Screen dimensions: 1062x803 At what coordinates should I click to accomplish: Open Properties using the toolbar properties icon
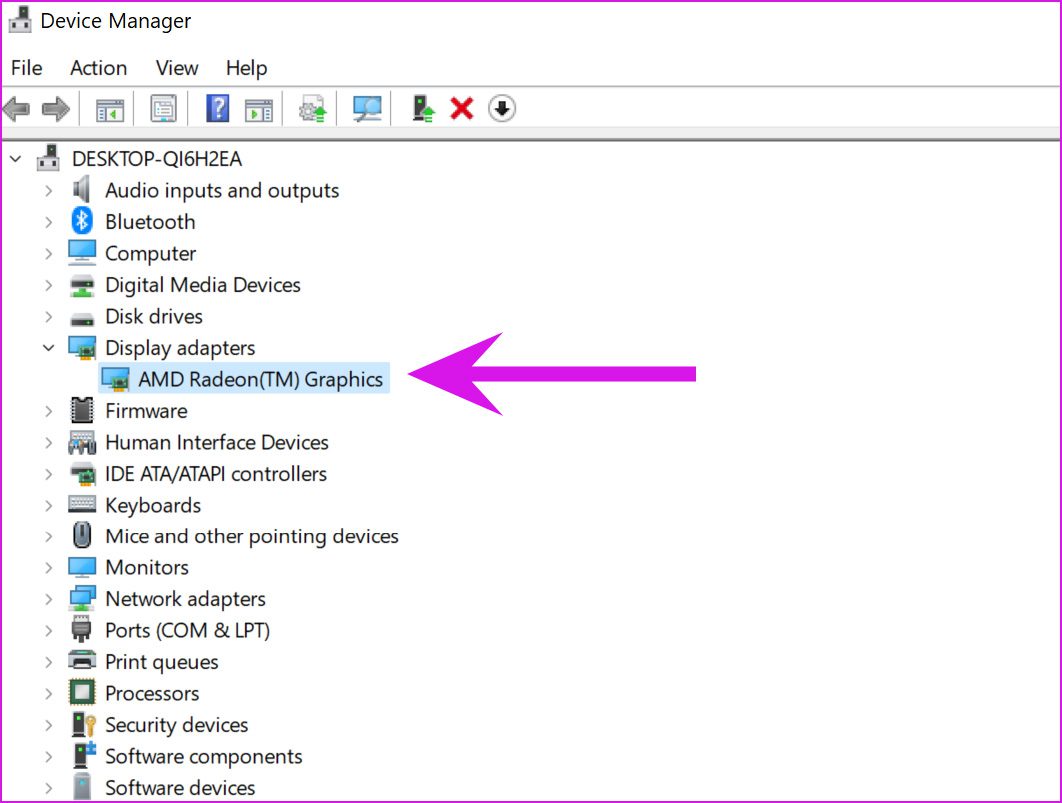pyautogui.click(x=162, y=108)
